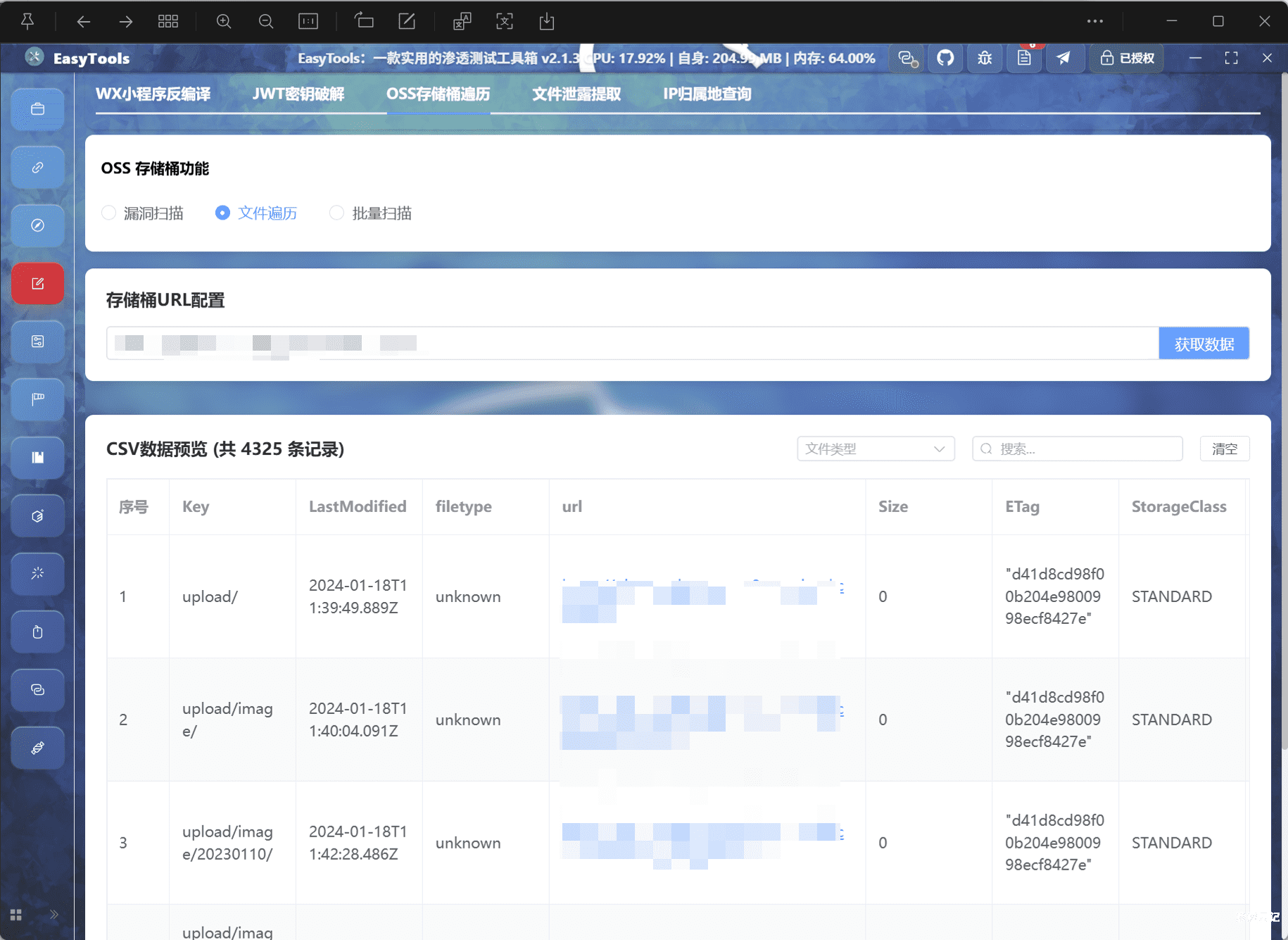Select the 漏洞扫描 radio option
The height and width of the screenshot is (940, 1288).
click(x=109, y=213)
